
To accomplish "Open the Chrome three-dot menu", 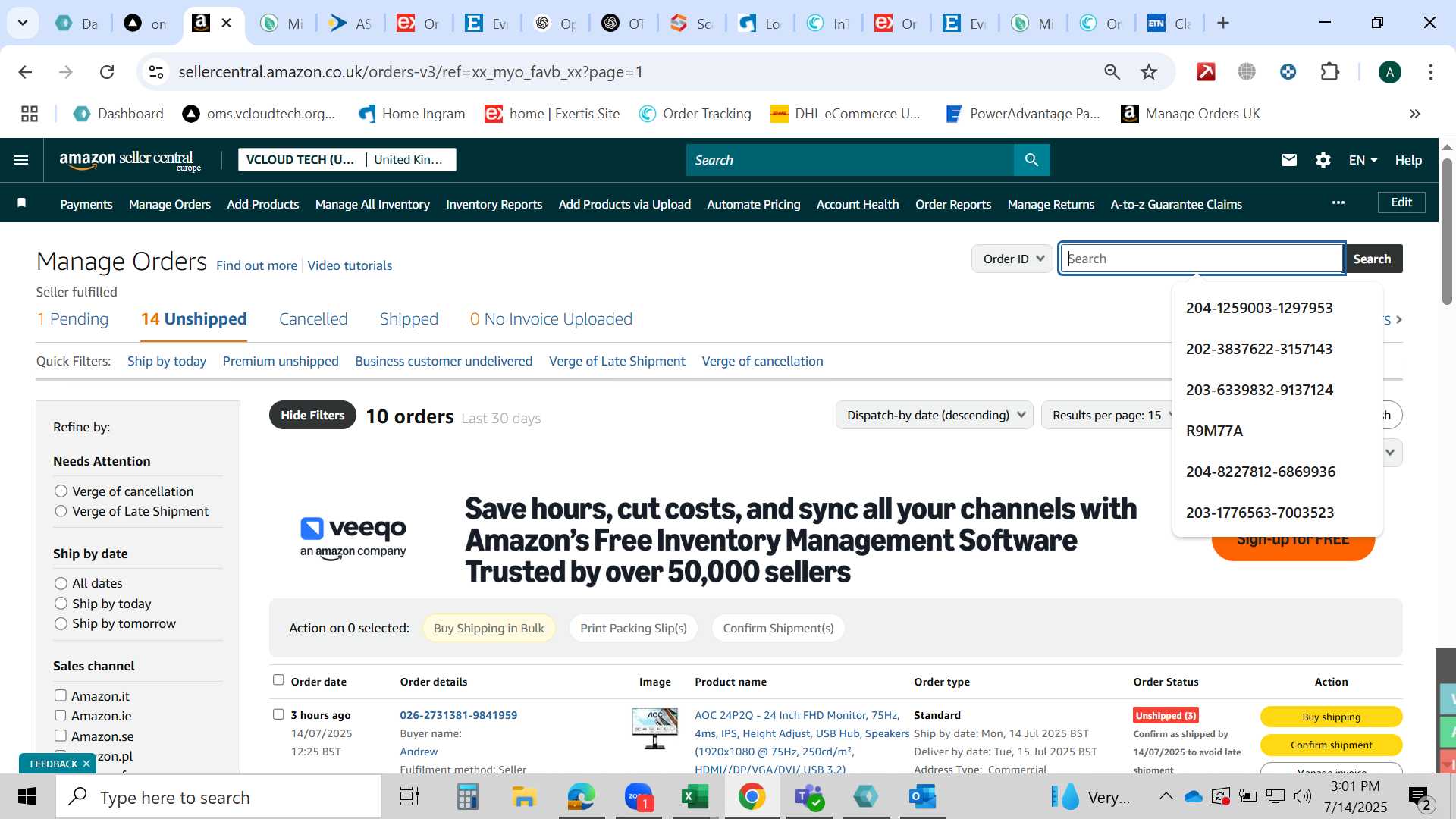I will pos(1430,72).
